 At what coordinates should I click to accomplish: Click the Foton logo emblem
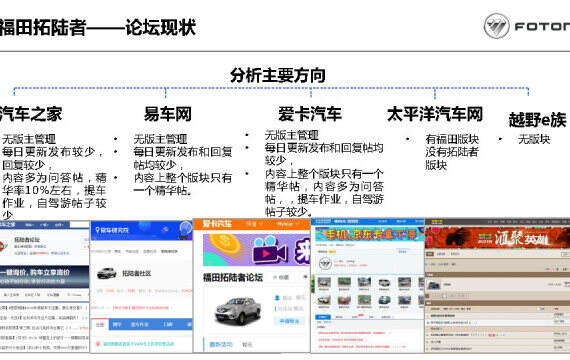coord(497,26)
